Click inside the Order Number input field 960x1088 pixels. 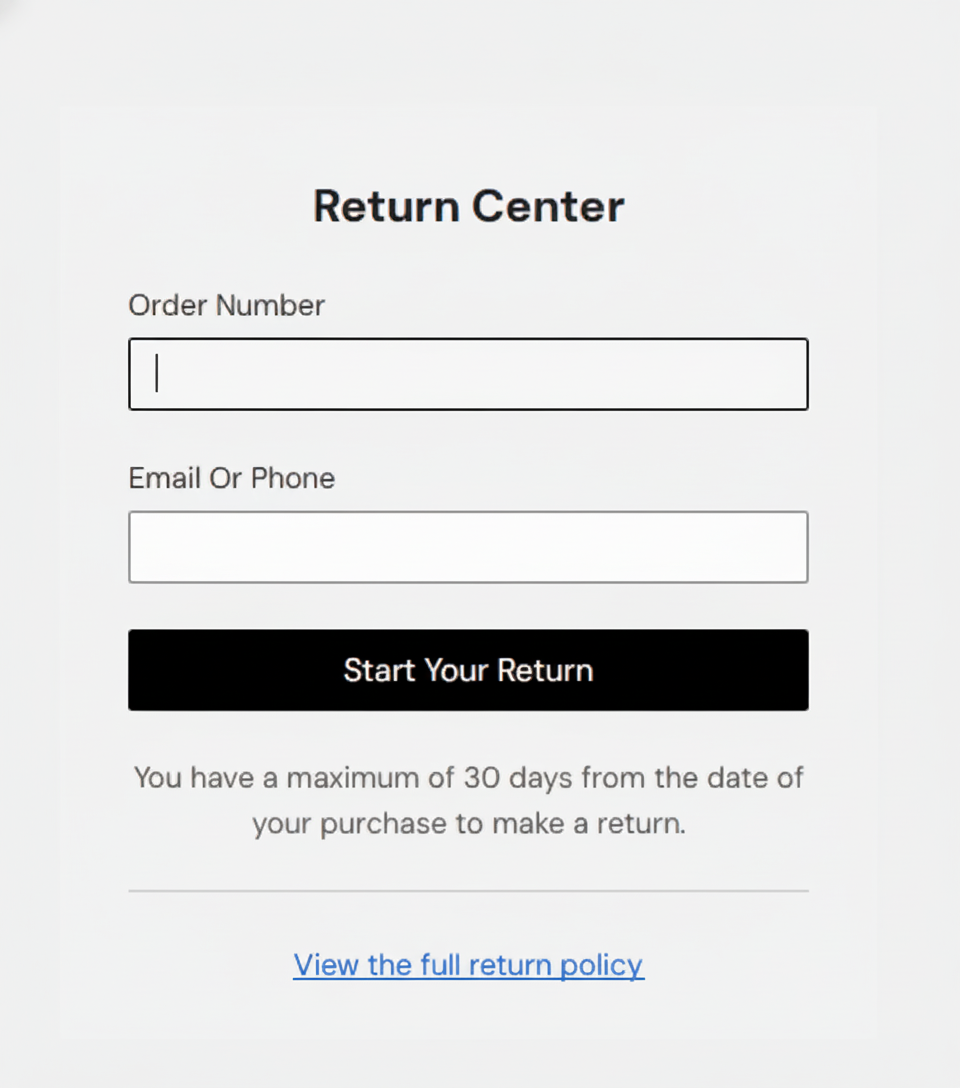tap(468, 374)
